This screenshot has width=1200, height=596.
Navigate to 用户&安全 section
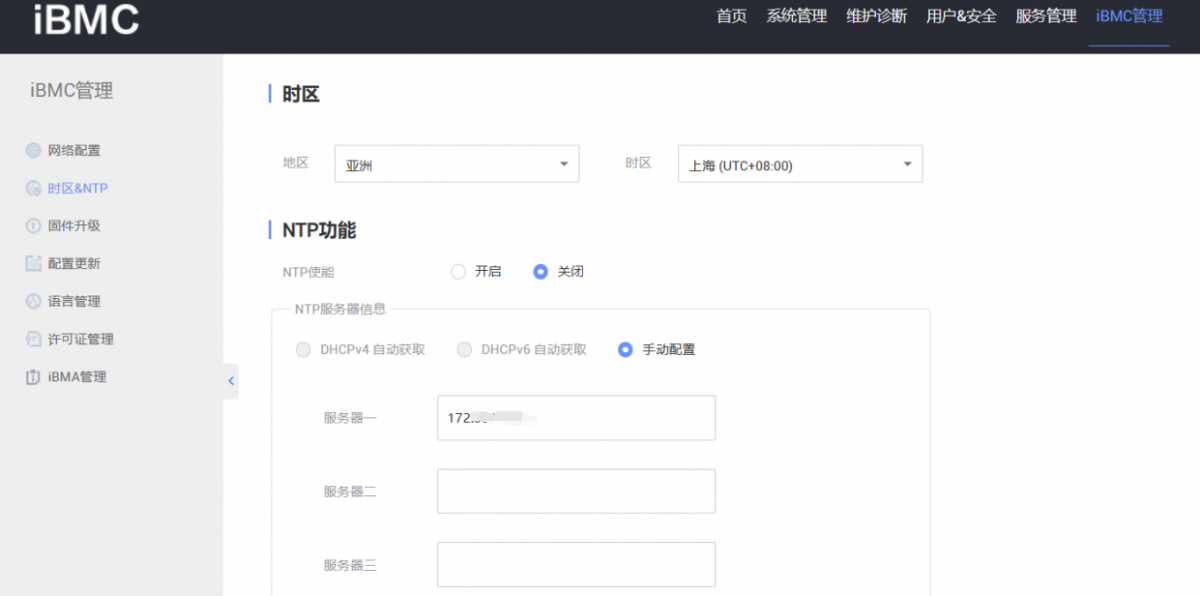961,16
